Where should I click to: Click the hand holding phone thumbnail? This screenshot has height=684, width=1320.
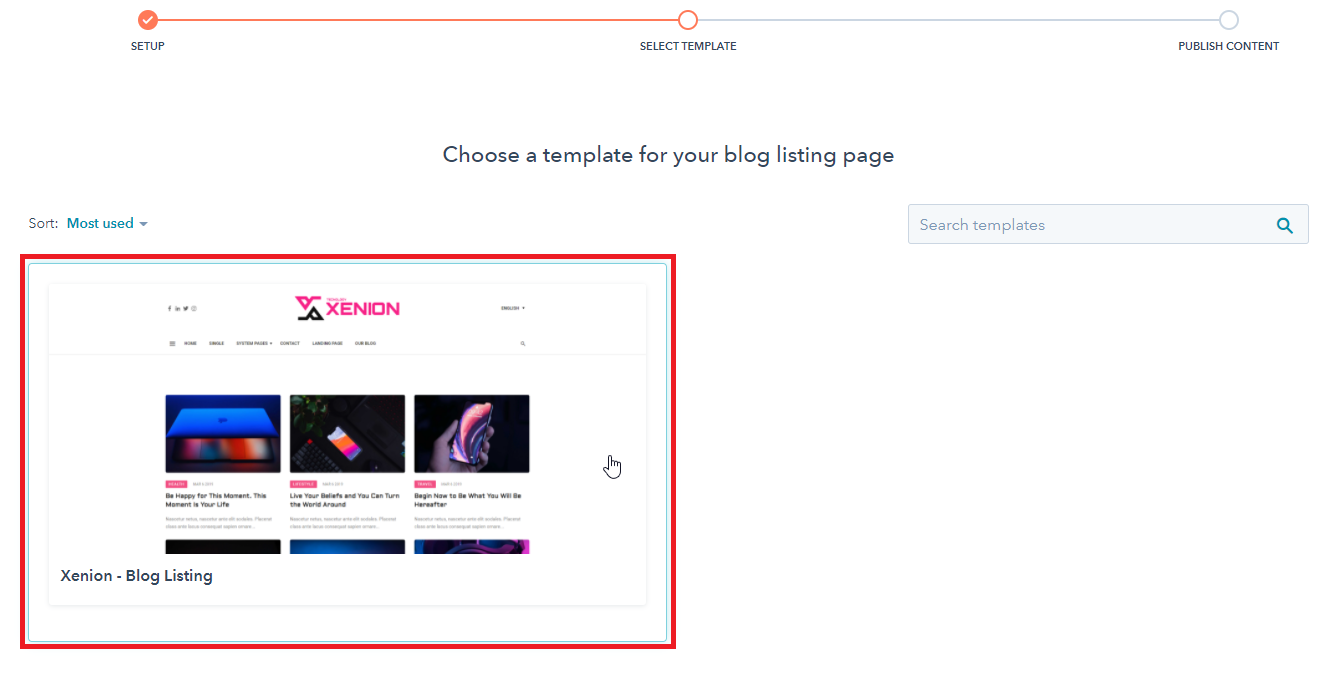click(472, 433)
